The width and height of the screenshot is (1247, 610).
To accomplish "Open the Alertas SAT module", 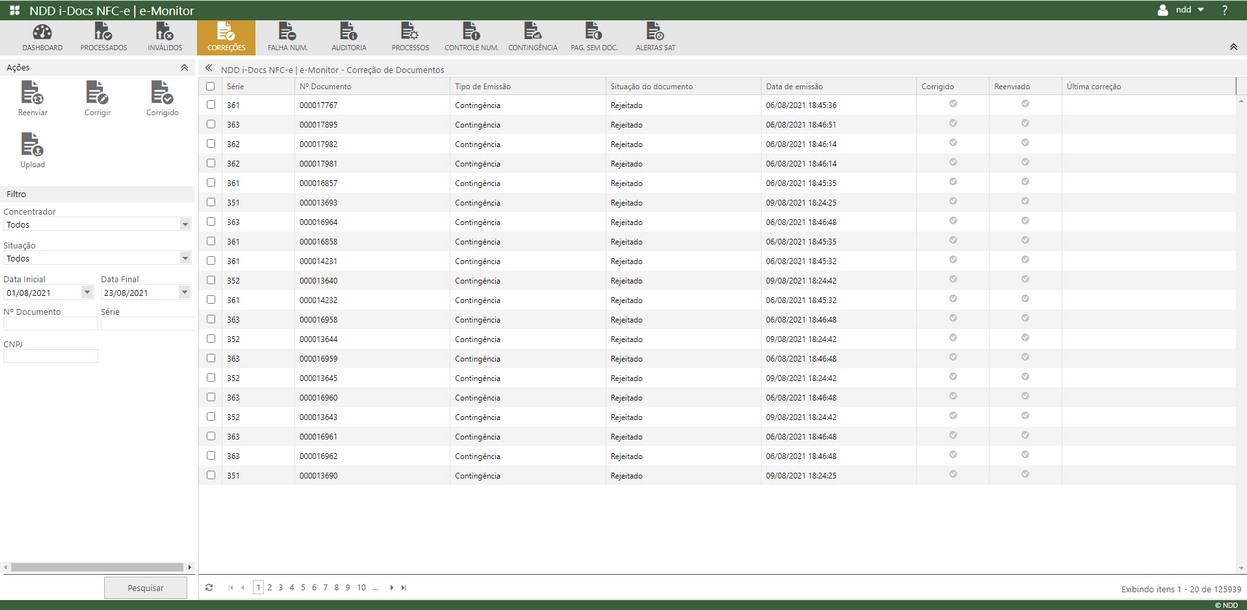I will click(655, 37).
